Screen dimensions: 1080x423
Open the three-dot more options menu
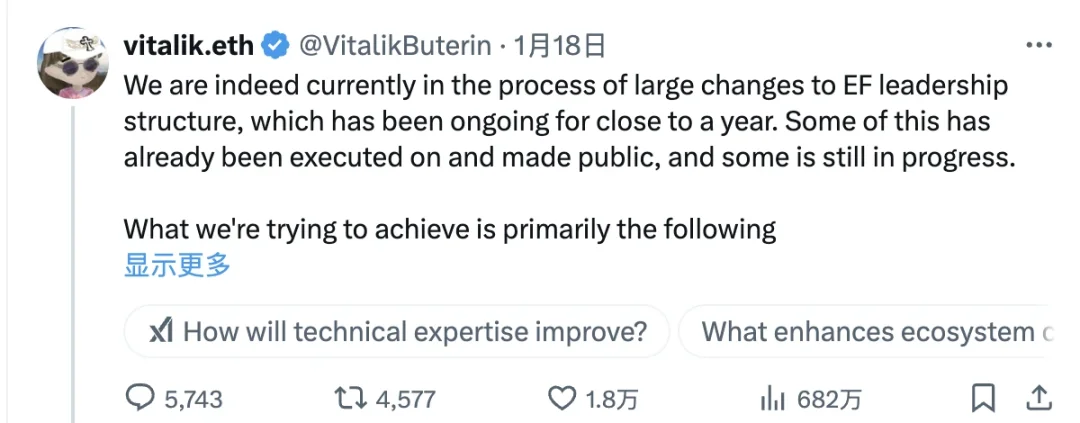(1038, 46)
